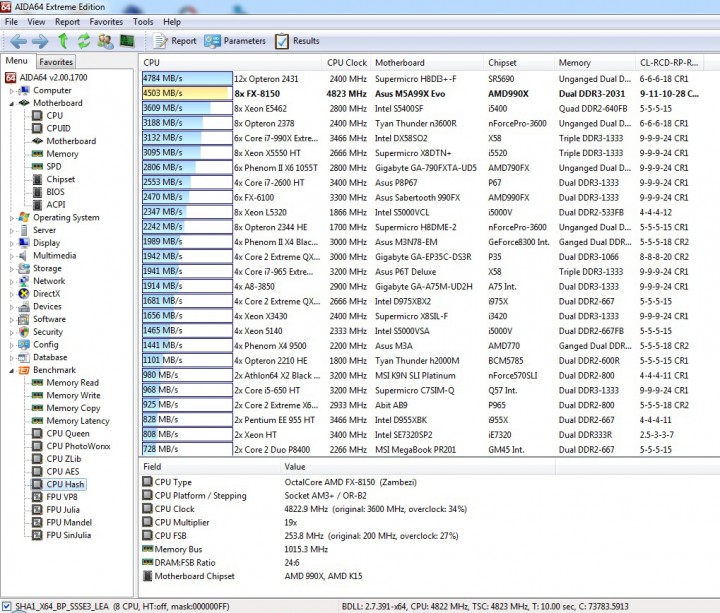Toggle the SHA1_X64_BP_SSSE3_LEA status checkbox
Image resolution: width=720 pixels, height=613 pixels.
(6, 607)
